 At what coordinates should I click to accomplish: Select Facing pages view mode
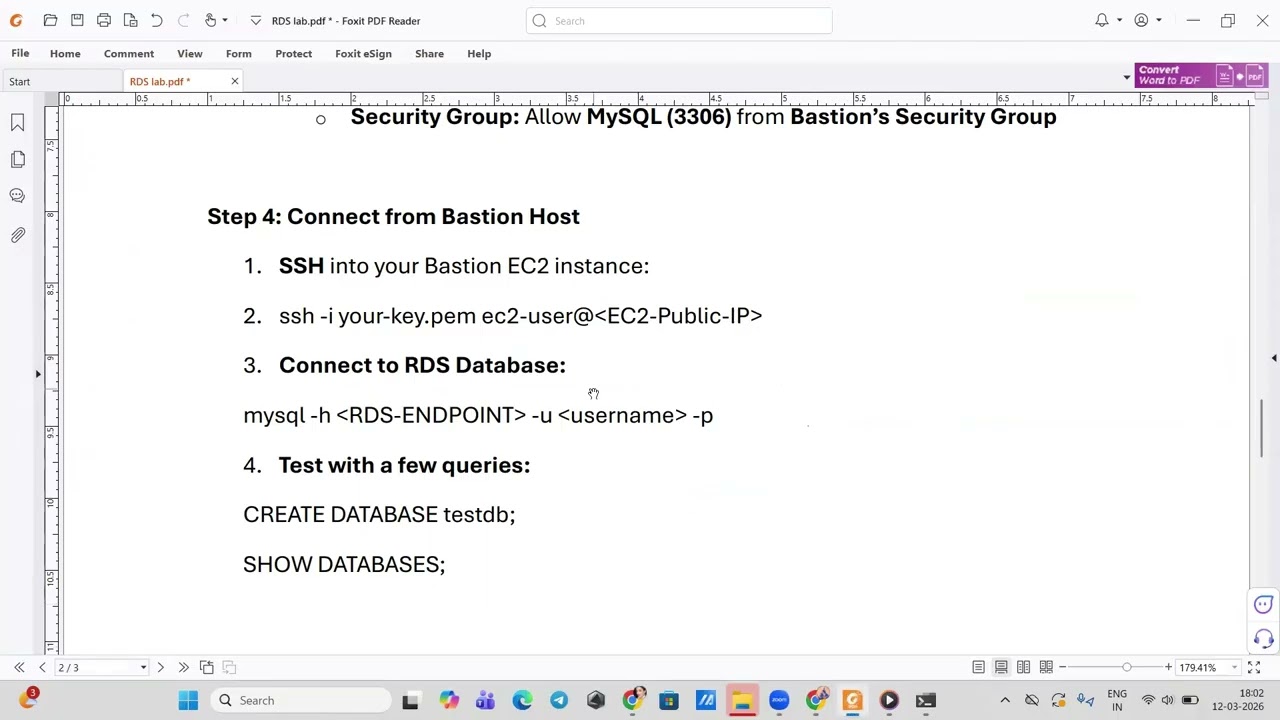tap(1024, 667)
